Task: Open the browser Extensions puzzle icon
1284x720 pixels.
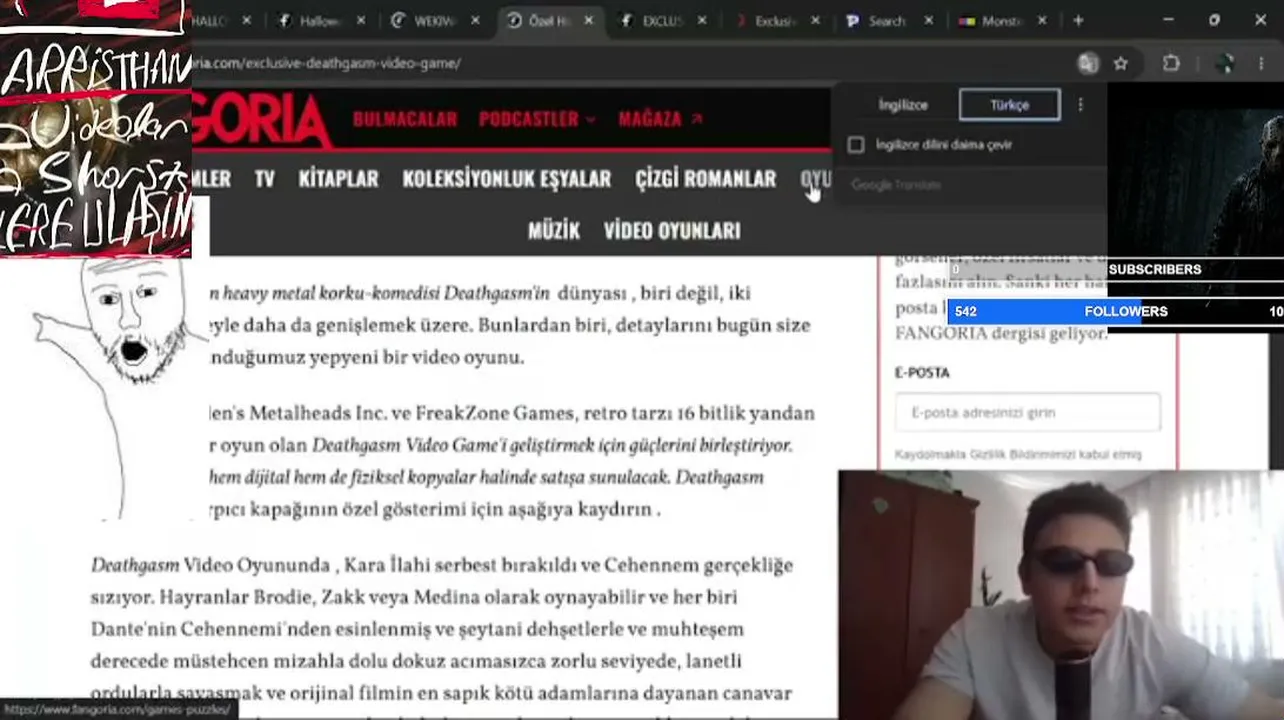Action: (1171, 63)
